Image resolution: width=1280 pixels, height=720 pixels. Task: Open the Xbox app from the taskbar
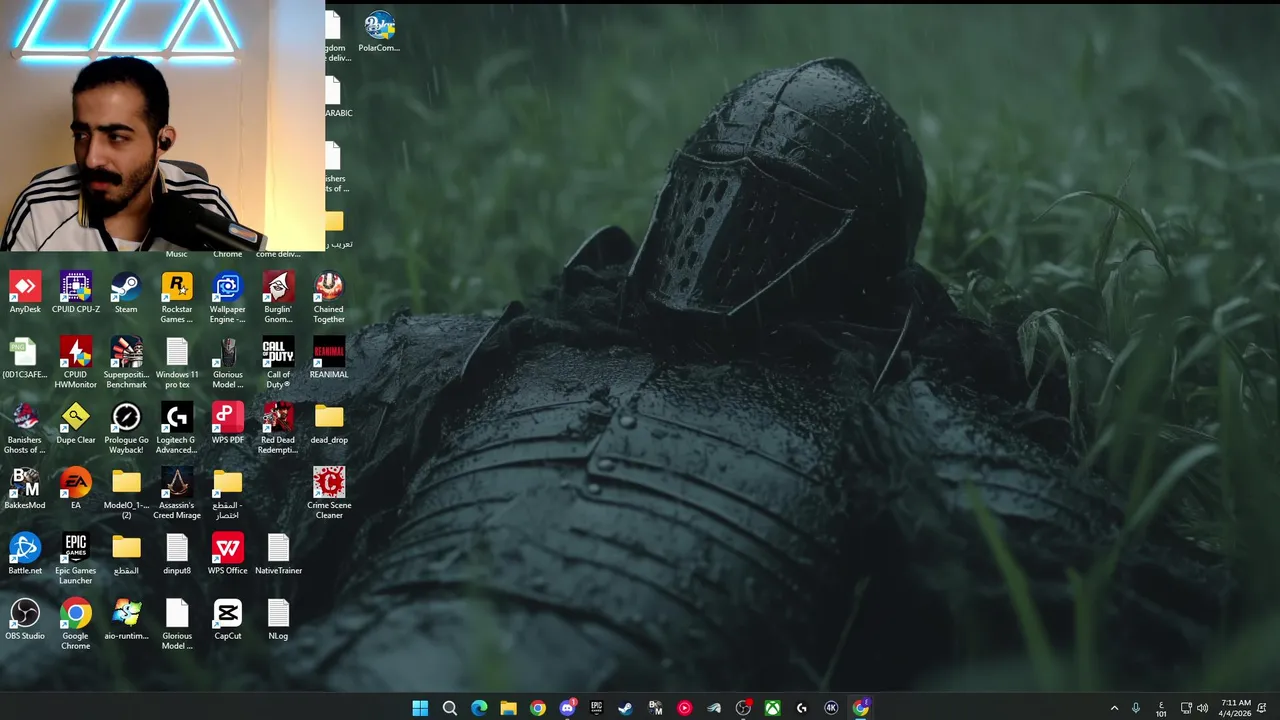772,708
